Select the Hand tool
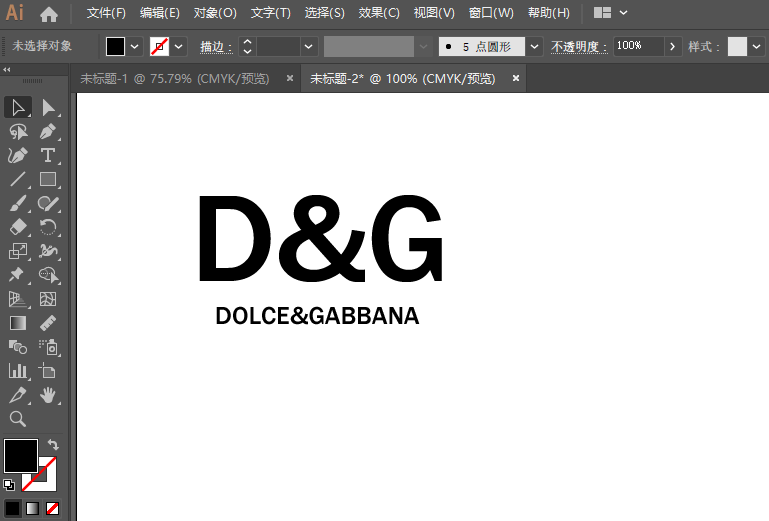The height and width of the screenshot is (521, 769). pyautogui.click(x=48, y=394)
